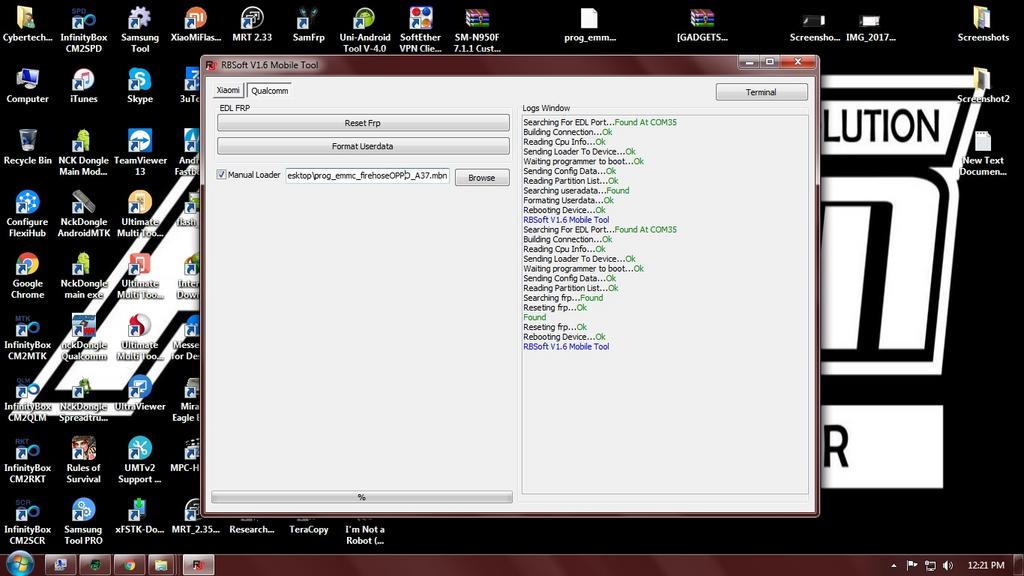Click the manual loader file path field
1024x576 pixels.
[367, 175]
